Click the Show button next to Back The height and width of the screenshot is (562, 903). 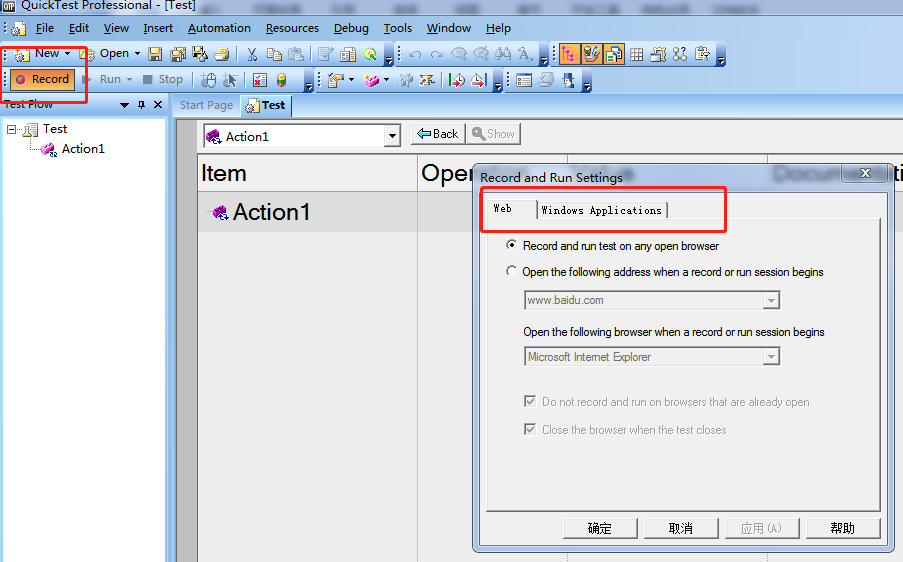pyautogui.click(x=494, y=134)
